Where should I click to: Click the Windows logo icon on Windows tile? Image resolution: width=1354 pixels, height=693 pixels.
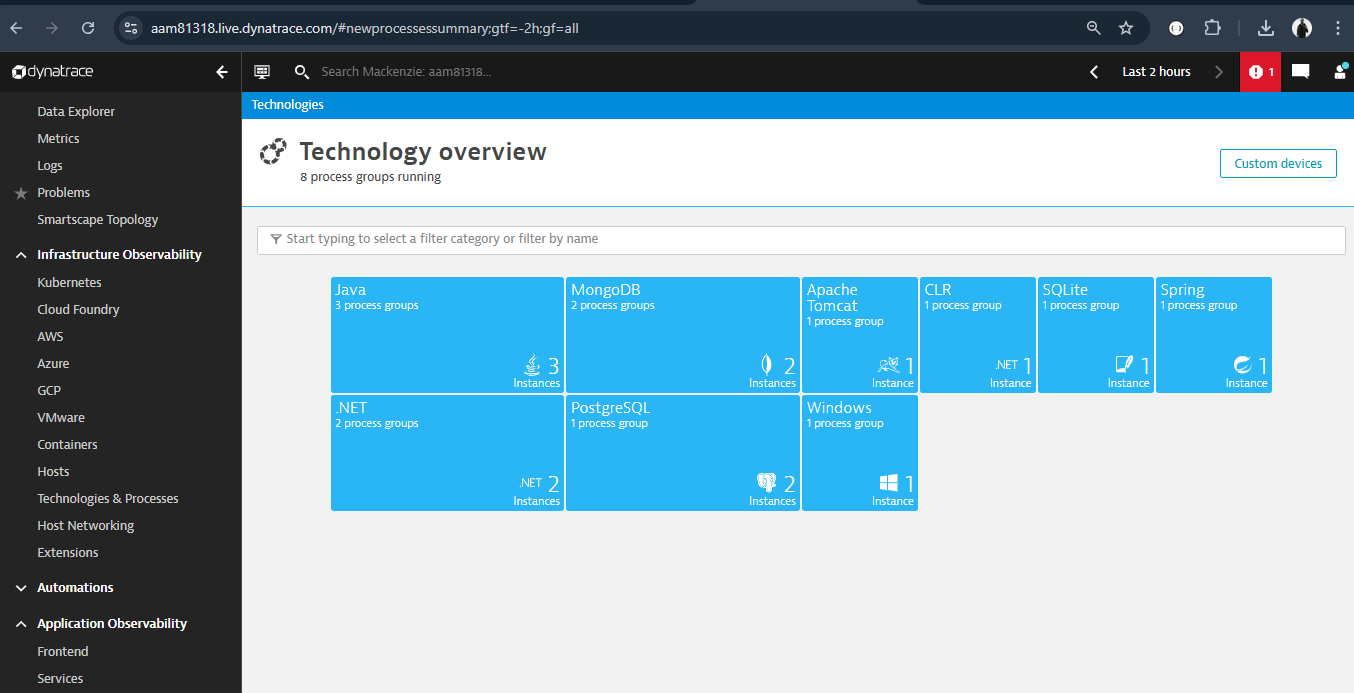(889, 484)
